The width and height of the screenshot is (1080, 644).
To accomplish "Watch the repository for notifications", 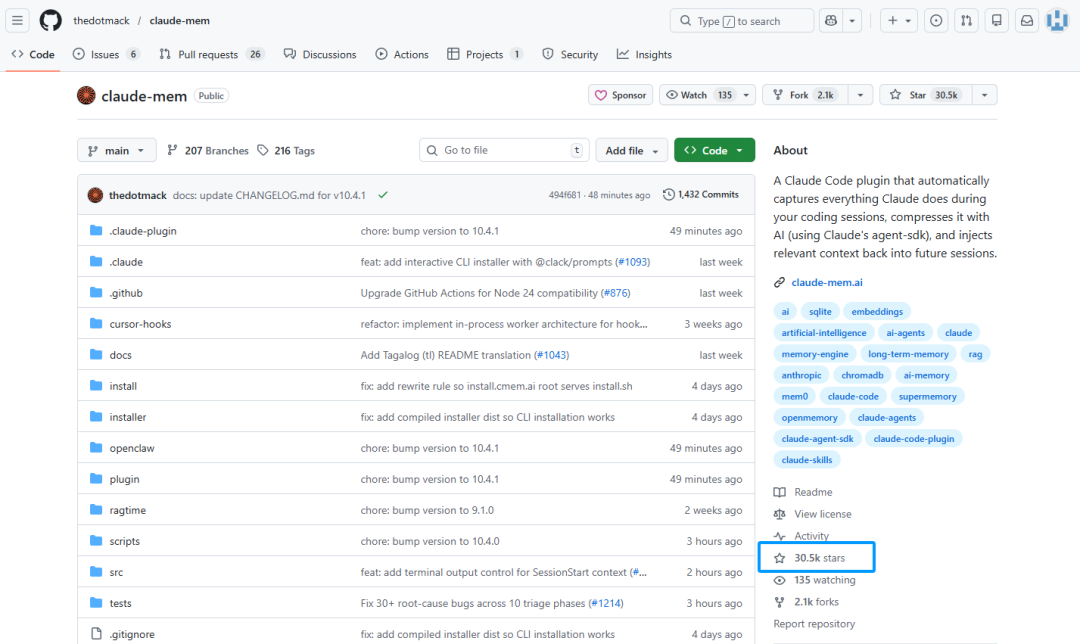I will [699, 95].
